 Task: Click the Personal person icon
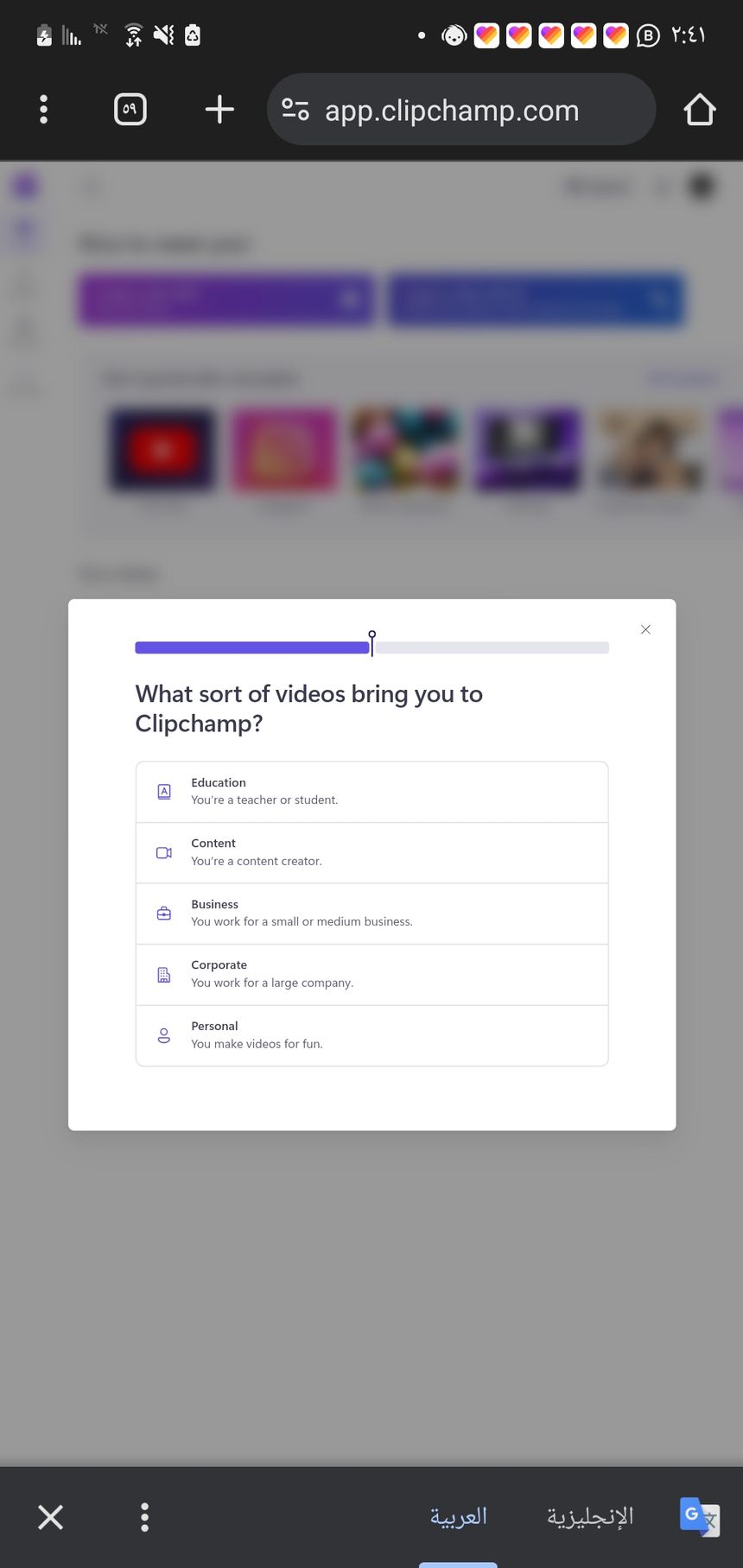click(x=164, y=1035)
